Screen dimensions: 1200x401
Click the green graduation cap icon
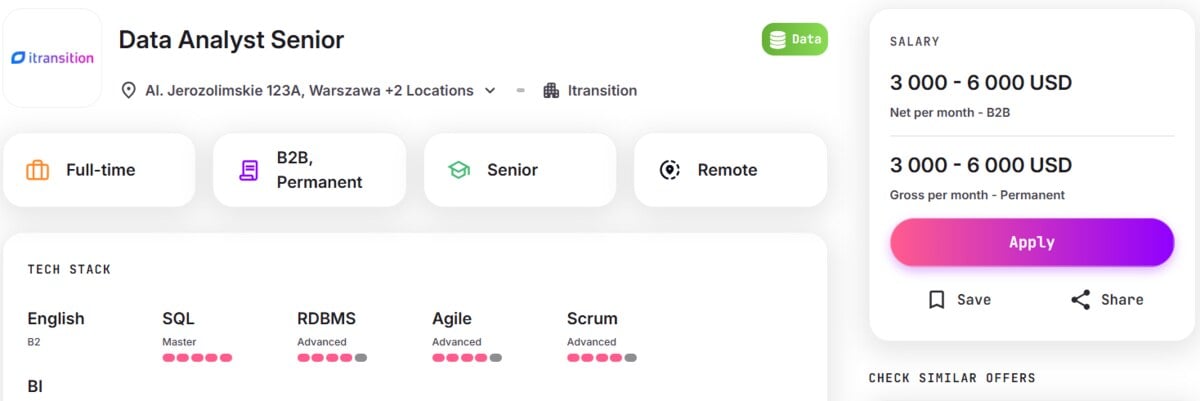pos(459,170)
